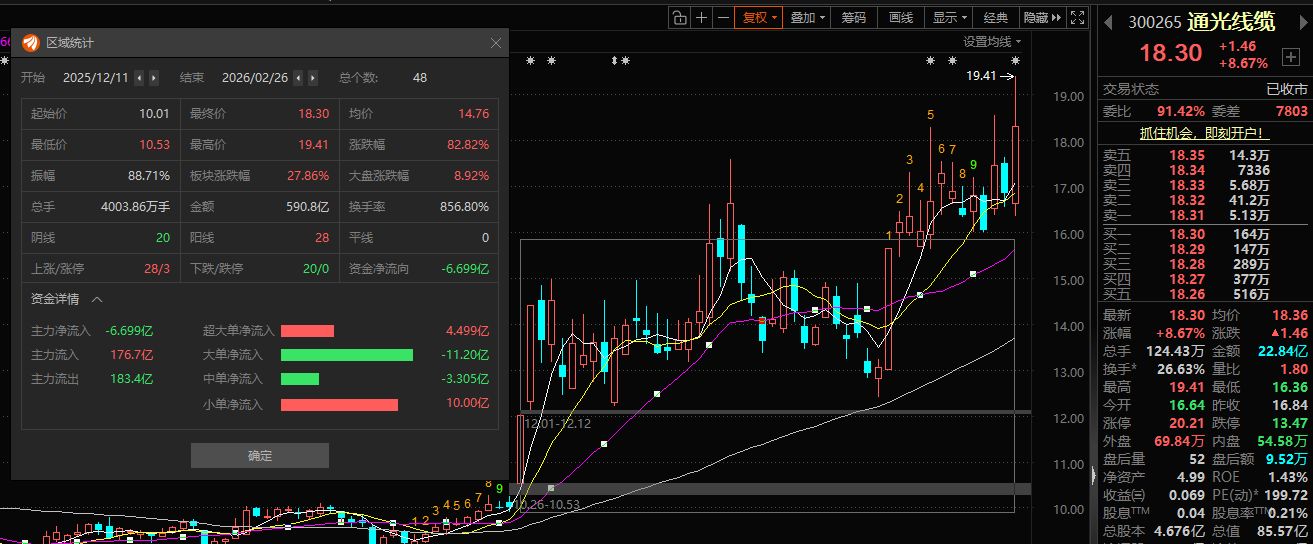
Task: Click the lock icon in chart toolbar
Action: click(x=680, y=17)
